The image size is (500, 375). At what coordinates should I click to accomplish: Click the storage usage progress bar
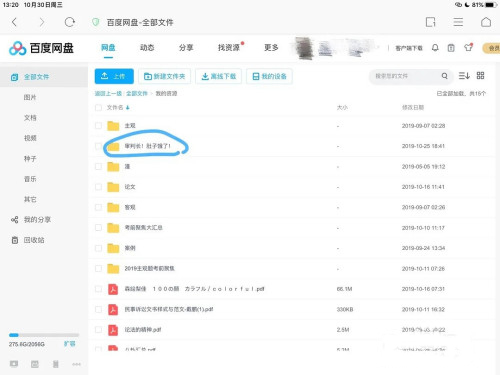44,335
